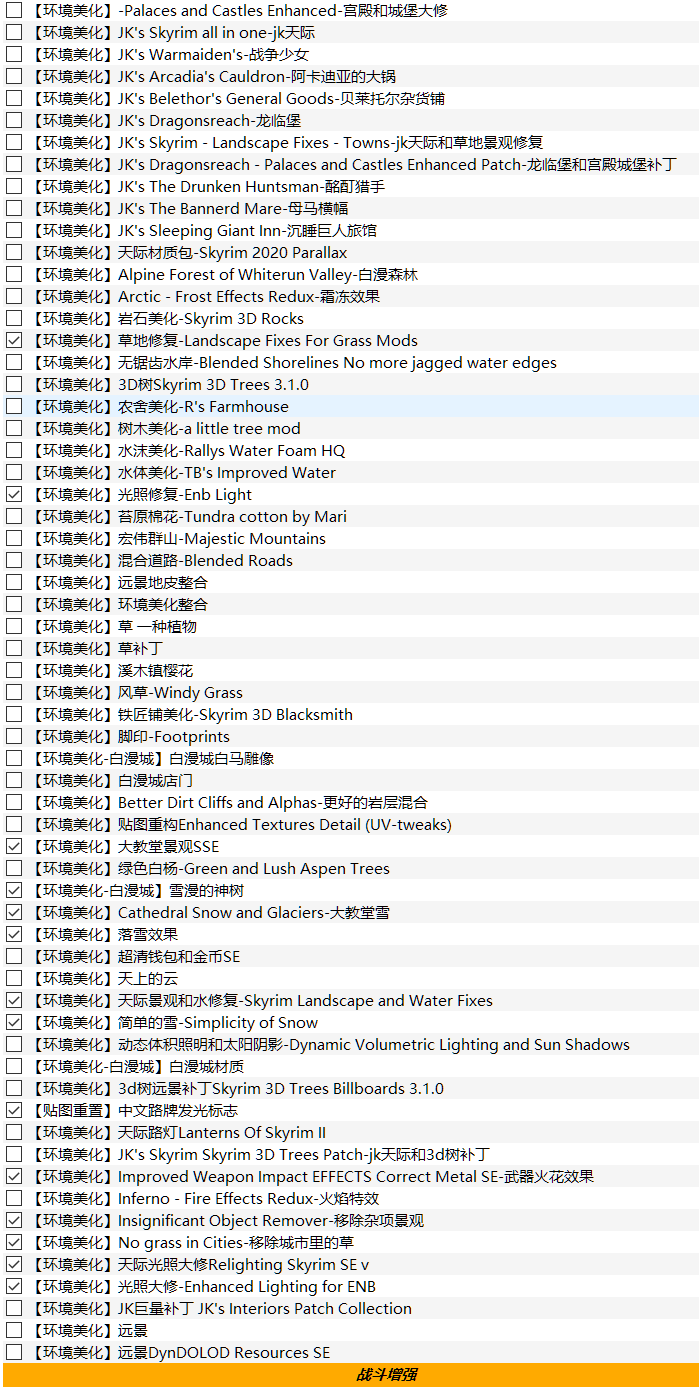This screenshot has width=699, height=1387.
Task: Disable Cathedral Snow and Glaciers checkbox
Action: click(x=14, y=912)
